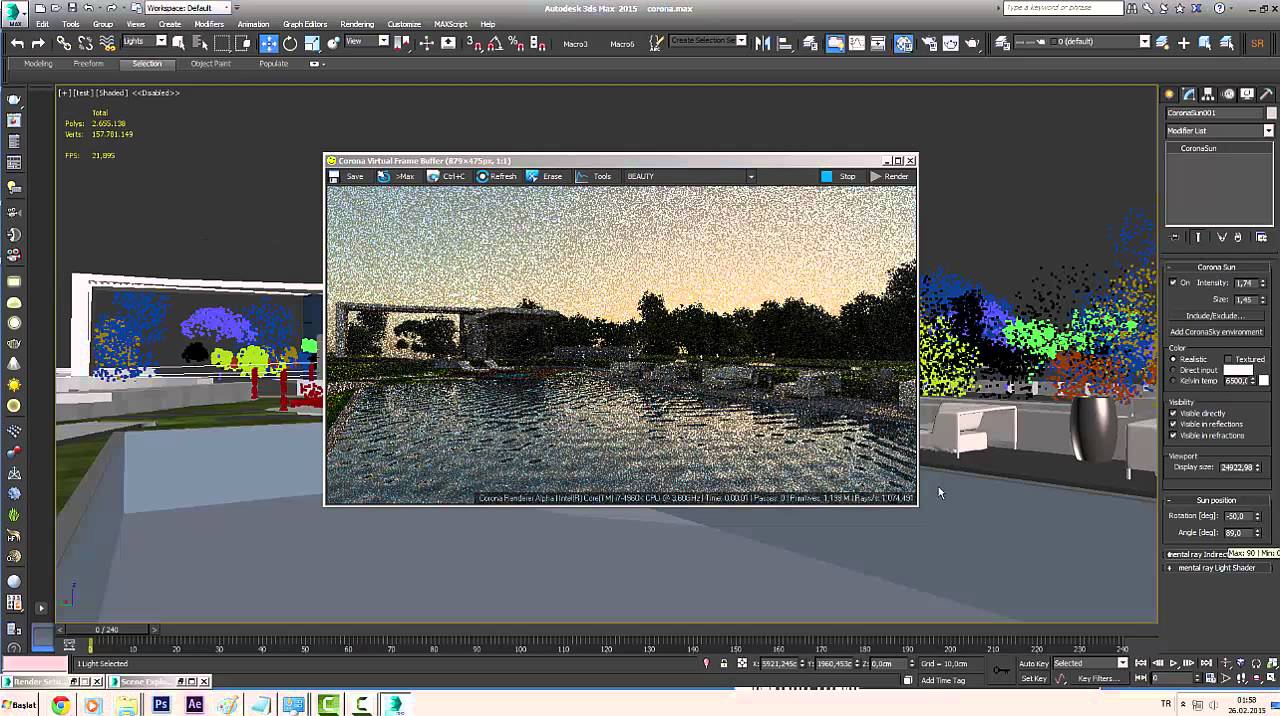
Task: Open the View reference coordinate dropdown
Action: pyautogui.click(x=367, y=41)
